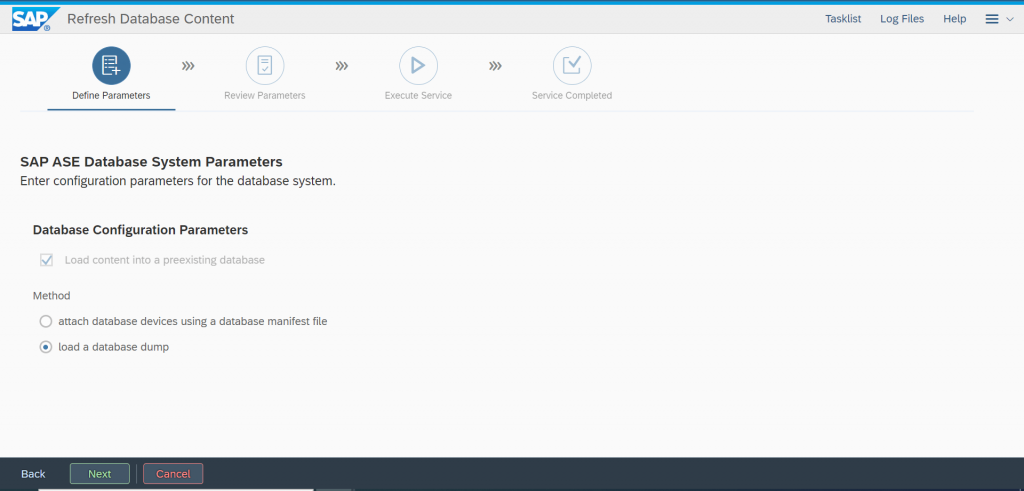Switch to the Execute Service tab label
The height and width of the screenshot is (491, 1024).
[418, 95]
